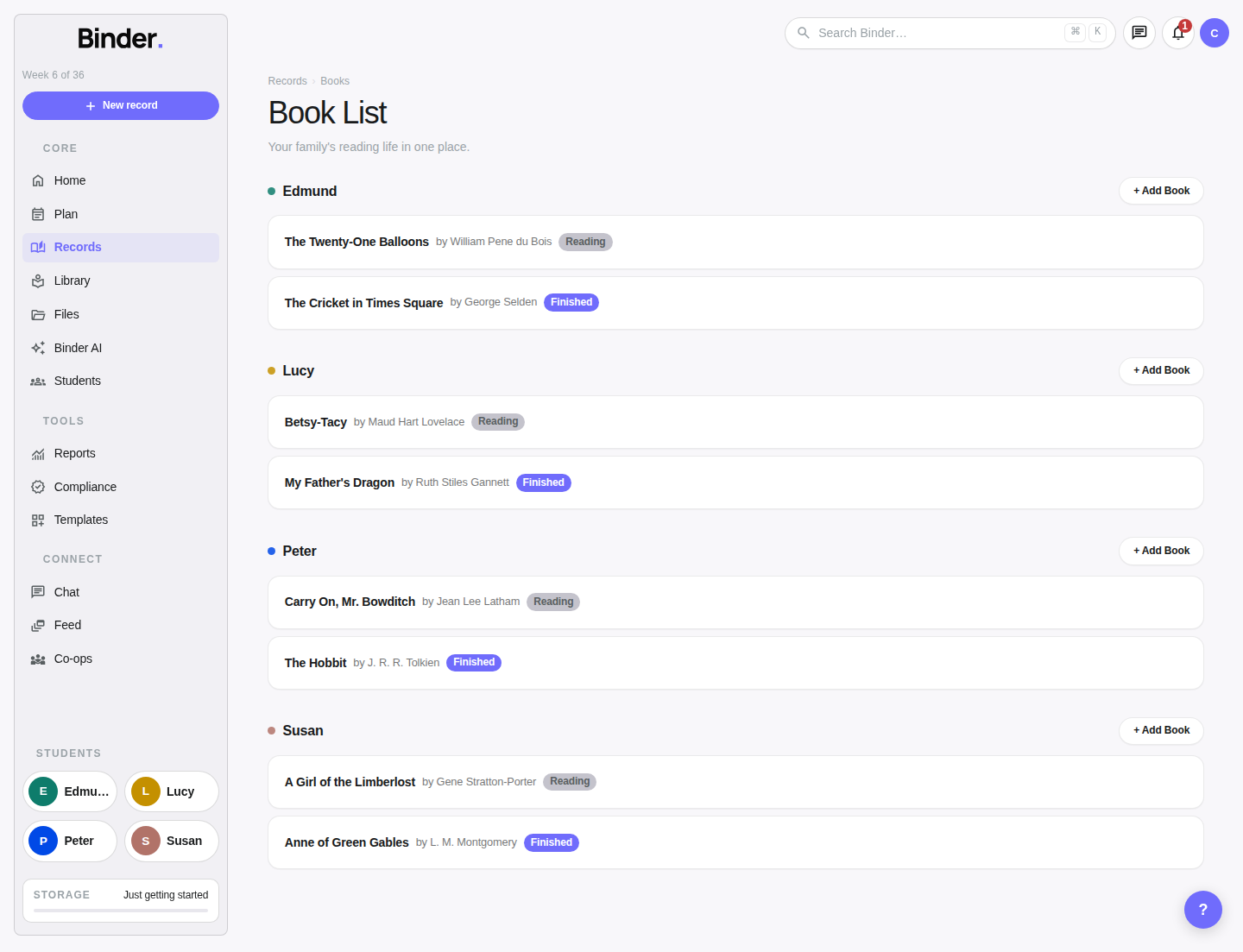The width and height of the screenshot is (1243, 952).
Task: Open the chat message icon in header
Action: [x=1139, y=33]
